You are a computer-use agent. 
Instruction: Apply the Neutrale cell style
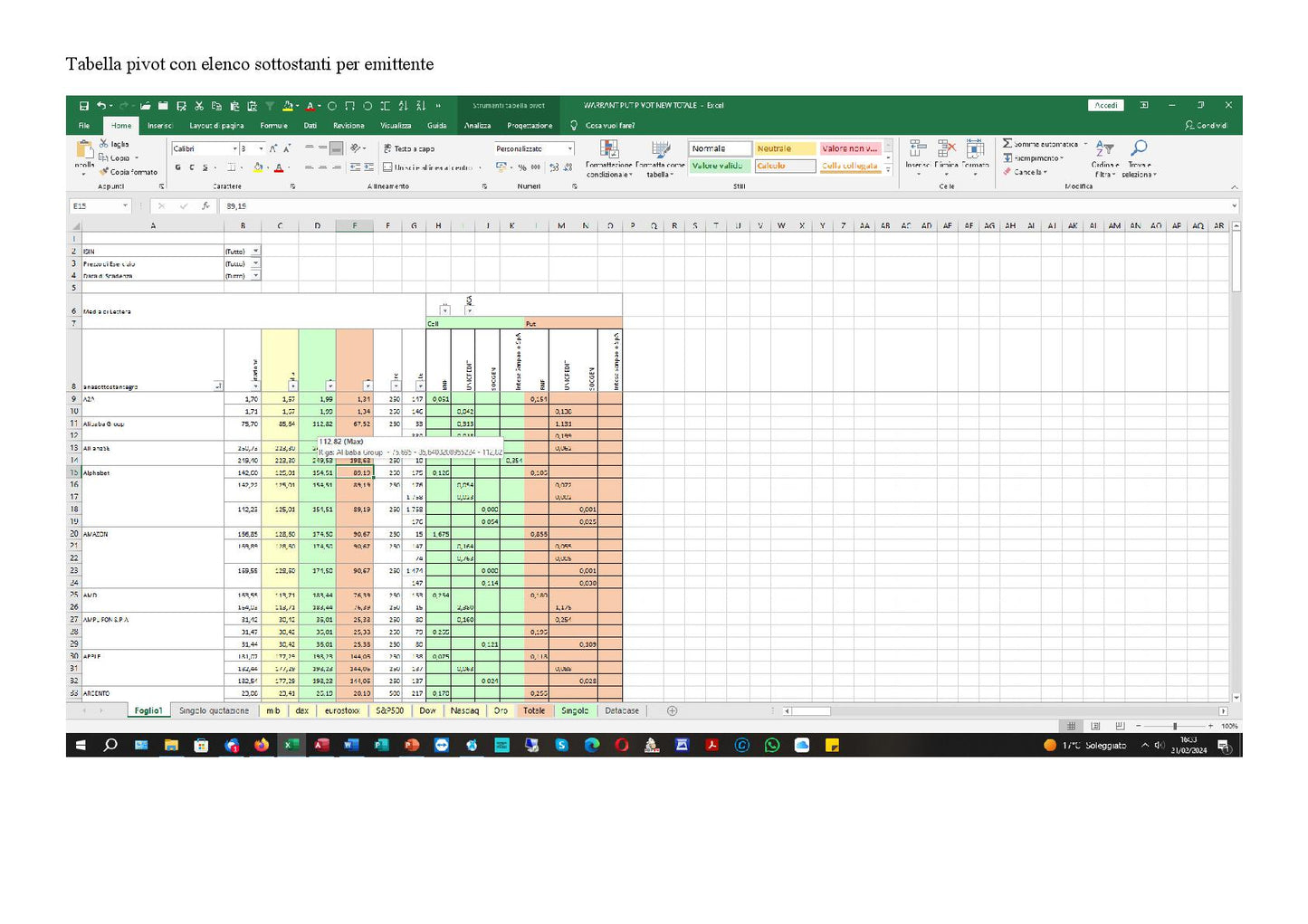pos(785,148)
